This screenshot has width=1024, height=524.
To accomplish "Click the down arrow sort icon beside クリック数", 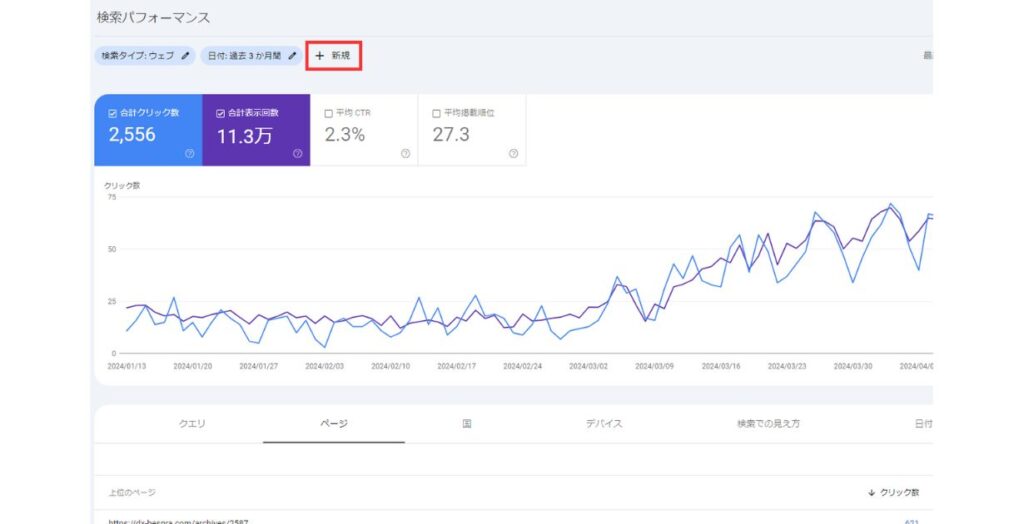I will pos(871,493).
